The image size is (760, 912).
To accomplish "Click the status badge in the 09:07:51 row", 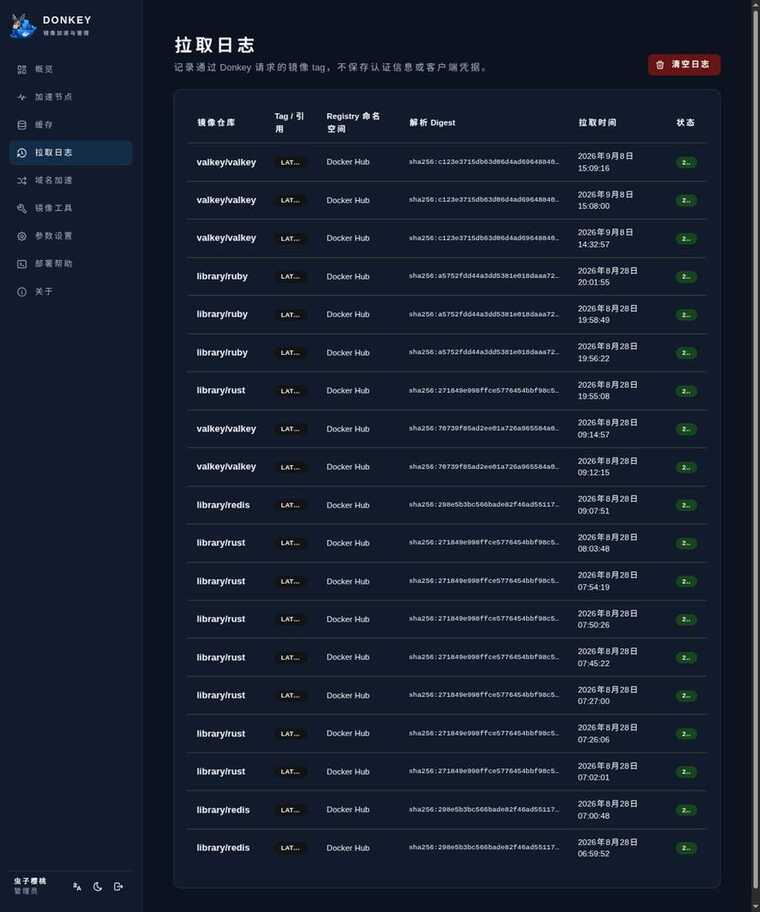I will 686,505.
